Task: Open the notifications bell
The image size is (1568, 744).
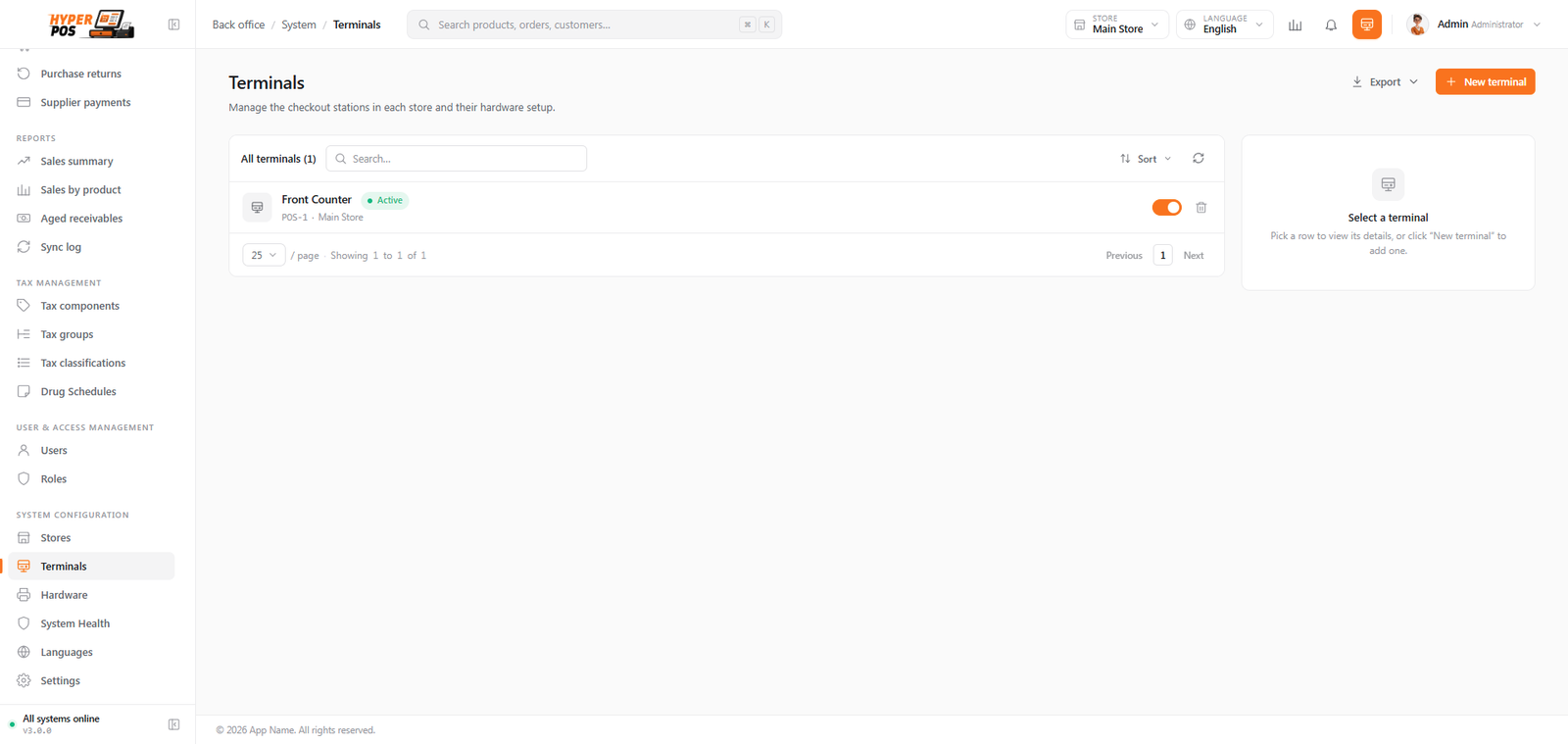Action: click(x=1331, y=25)
